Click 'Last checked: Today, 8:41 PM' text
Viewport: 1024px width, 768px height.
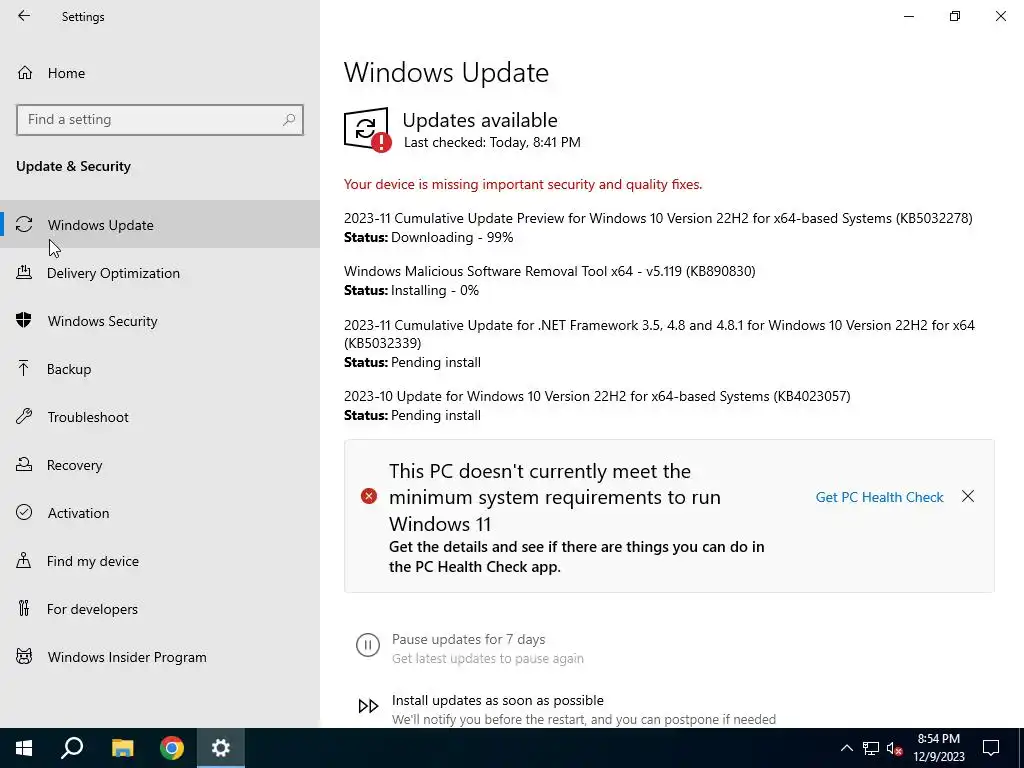click(492, 142)
